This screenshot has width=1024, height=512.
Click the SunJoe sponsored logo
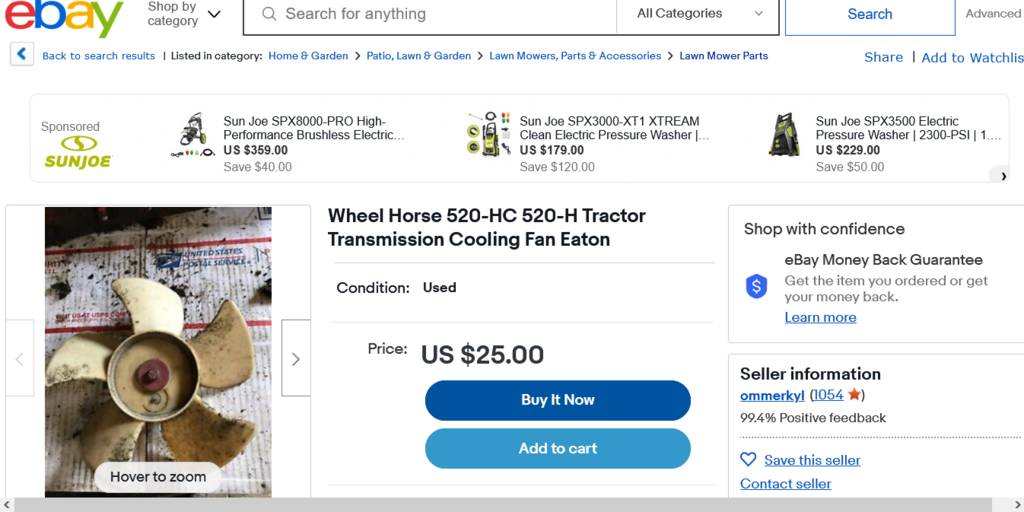[78, 152]
